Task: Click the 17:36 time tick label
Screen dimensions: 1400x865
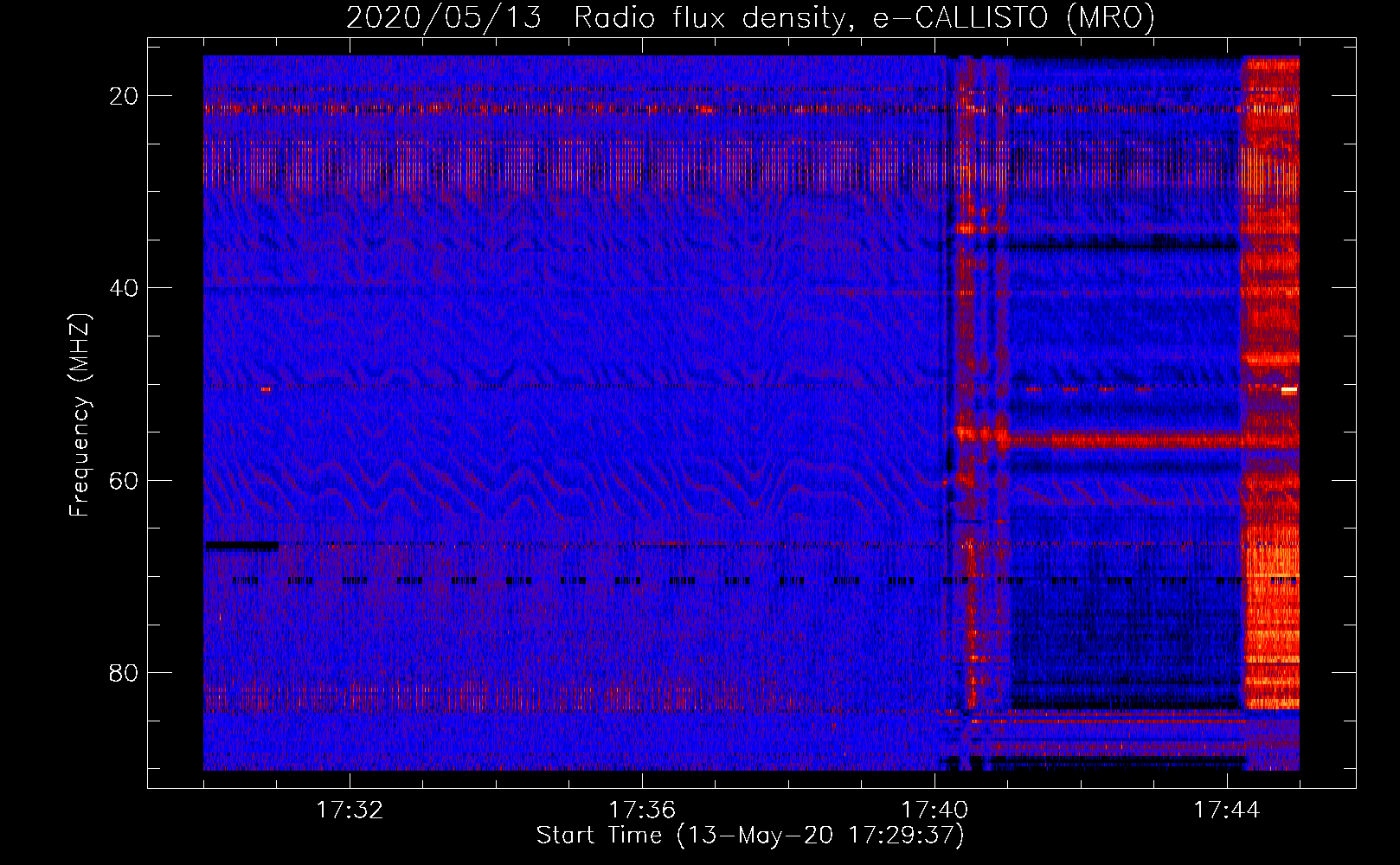Action: coord(642,811)
